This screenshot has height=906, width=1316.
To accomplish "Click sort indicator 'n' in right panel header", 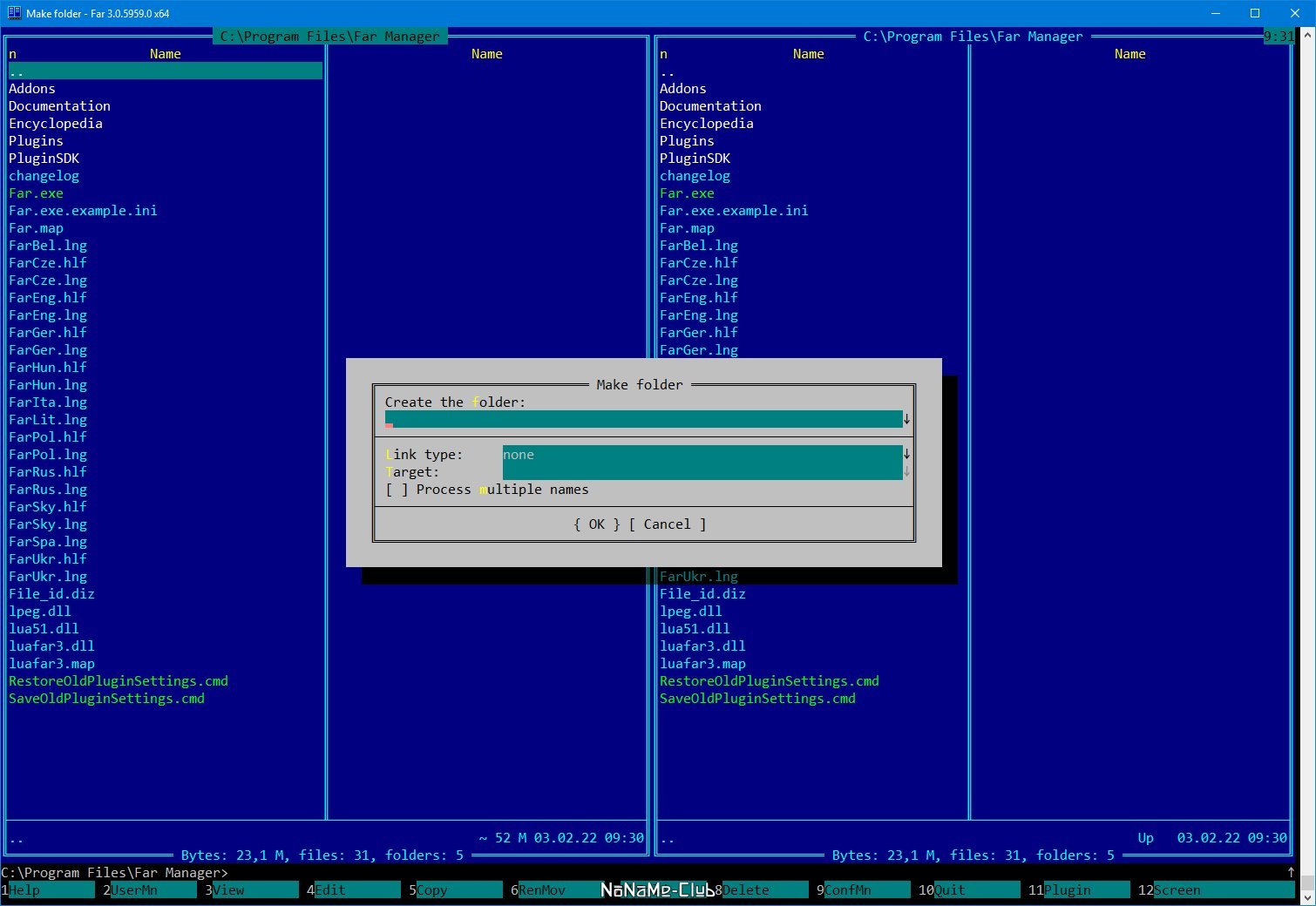I will pyautogui.click(x=663, y=54).
